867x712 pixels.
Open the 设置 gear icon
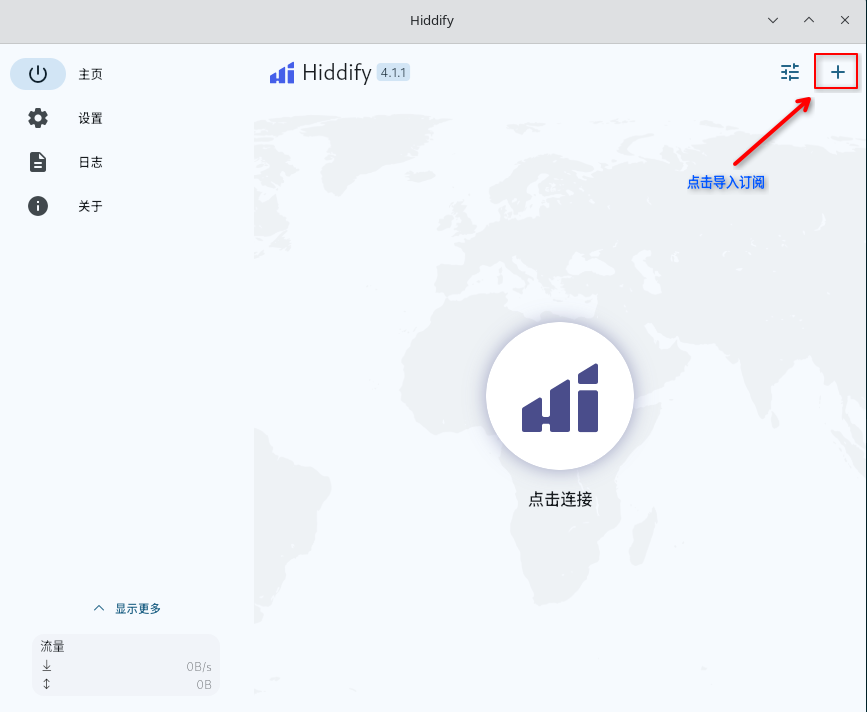tap(38, 118)
